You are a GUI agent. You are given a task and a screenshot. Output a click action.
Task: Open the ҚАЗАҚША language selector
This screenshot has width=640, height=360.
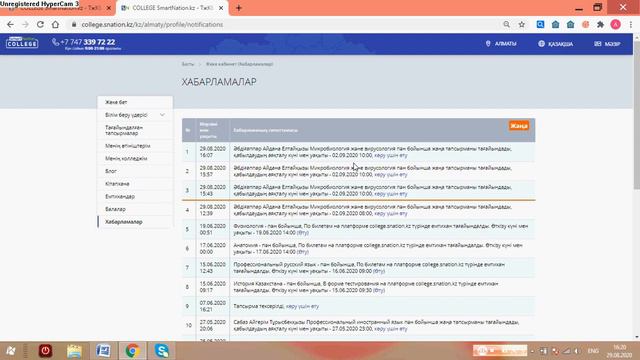coord(556,44)
